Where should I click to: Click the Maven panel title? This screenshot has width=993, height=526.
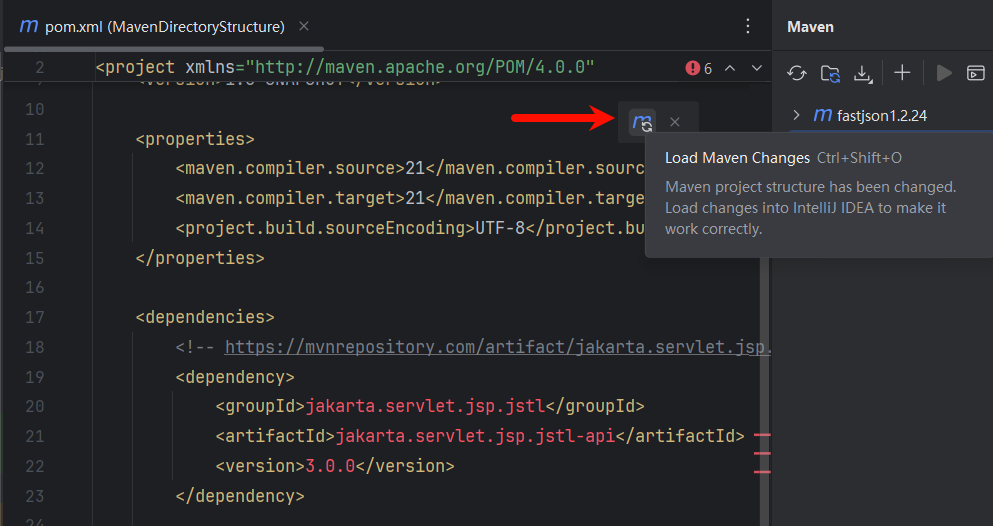click(x=810, y=27)
